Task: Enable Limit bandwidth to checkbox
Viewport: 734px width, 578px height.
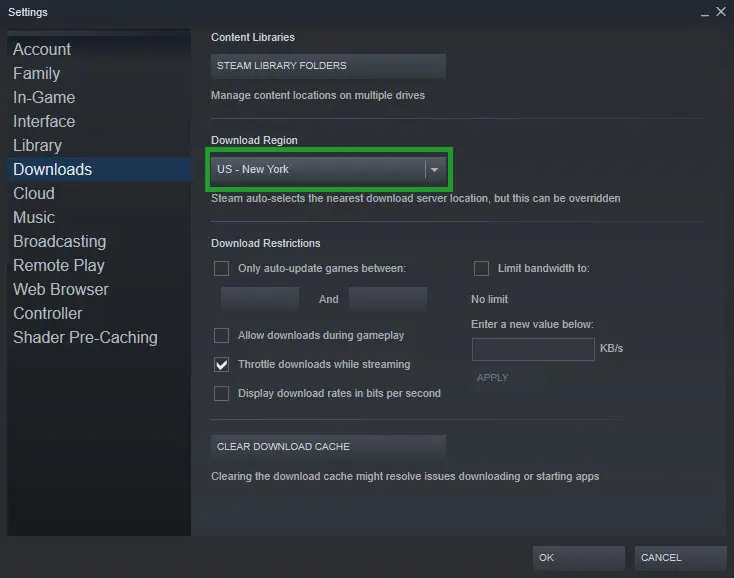Action: 481,269
